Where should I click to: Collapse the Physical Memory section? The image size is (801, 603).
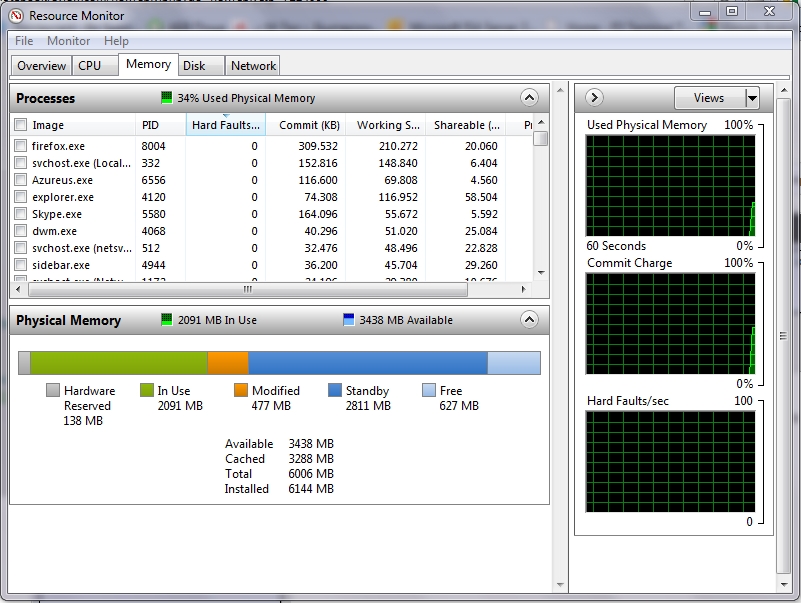529,320
